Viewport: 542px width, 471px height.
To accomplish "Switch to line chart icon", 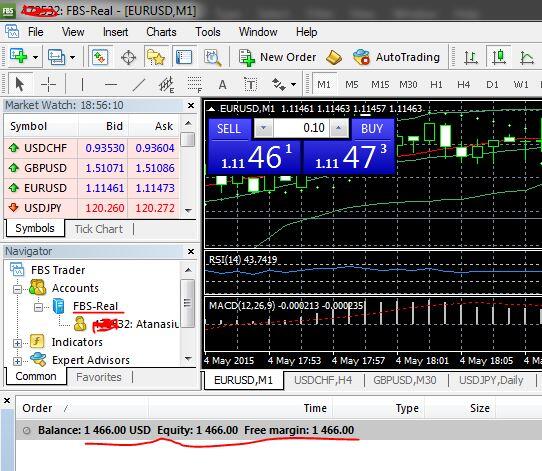I will [x=527, y=57].
